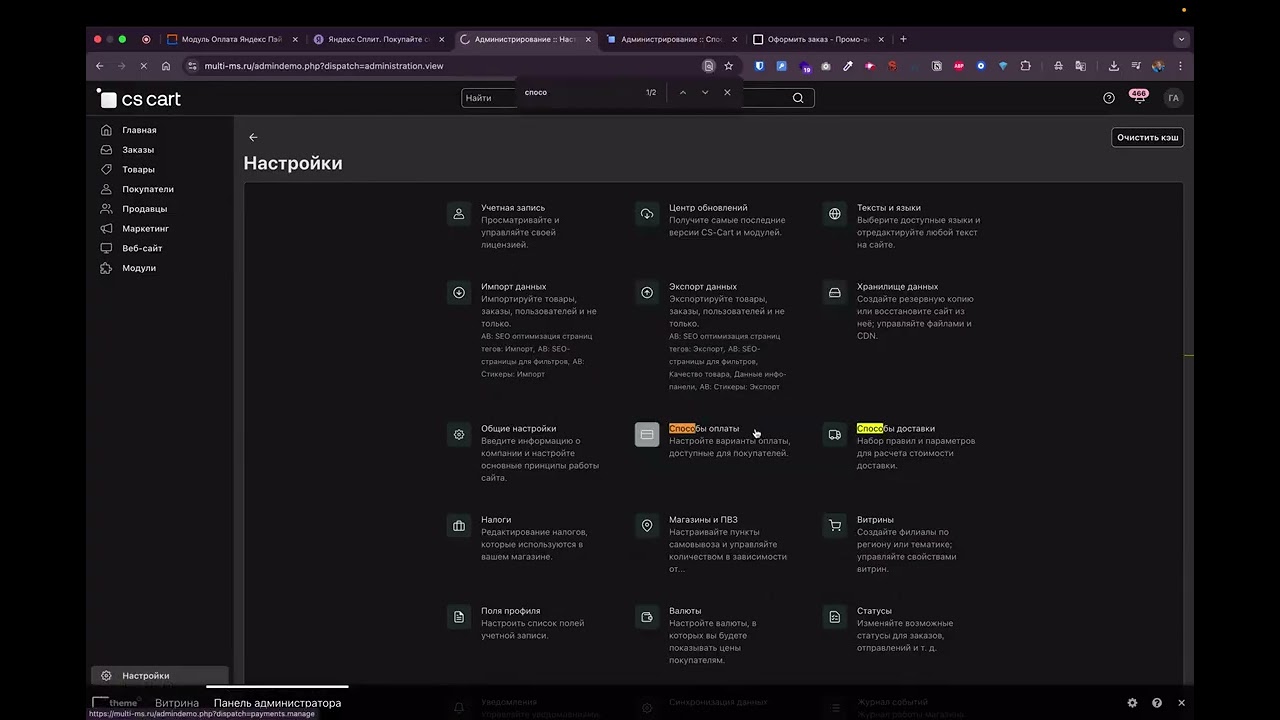
Task: Open Способы доставки link
Action: click(x=896, y=428)
